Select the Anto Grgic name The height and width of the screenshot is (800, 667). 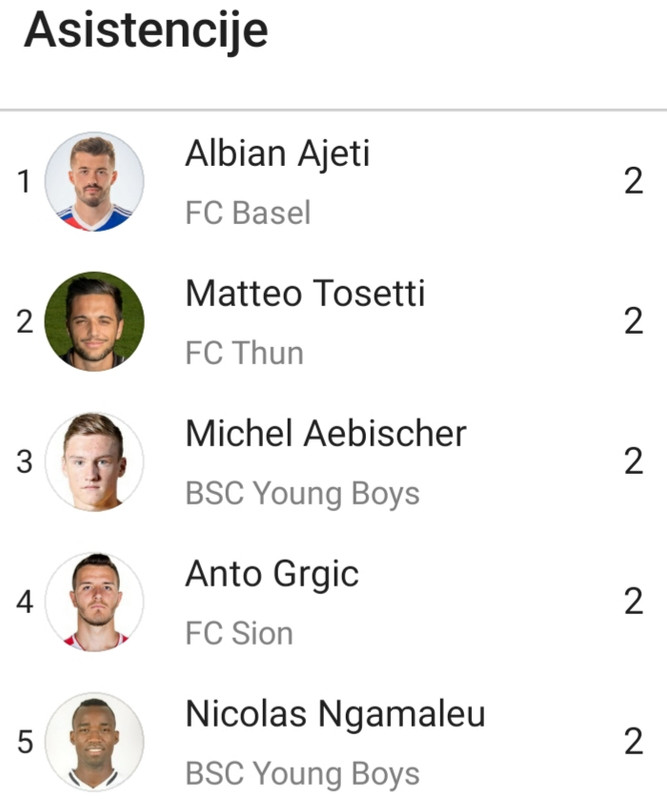point(272,575)
